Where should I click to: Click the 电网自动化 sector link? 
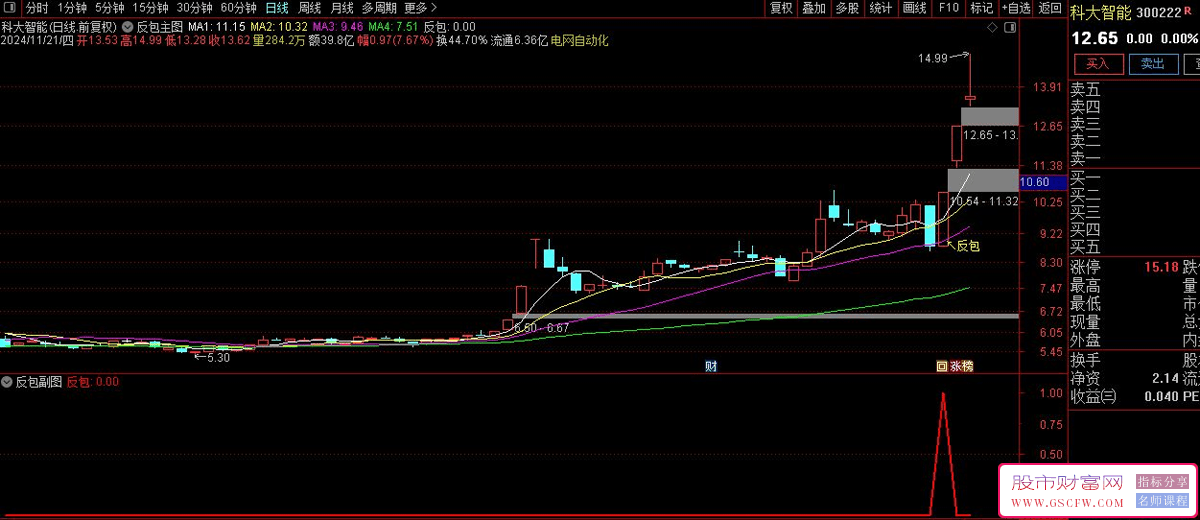(x=580, y=41)
